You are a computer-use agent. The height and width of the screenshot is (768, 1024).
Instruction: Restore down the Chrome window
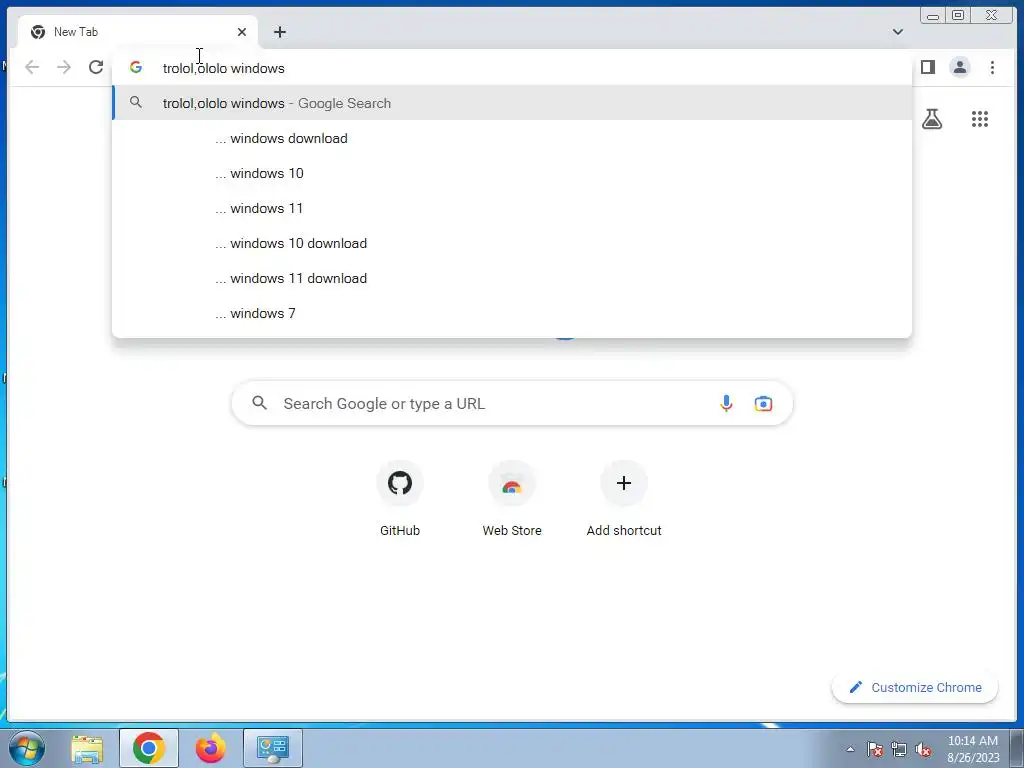(x=958, y=16)
